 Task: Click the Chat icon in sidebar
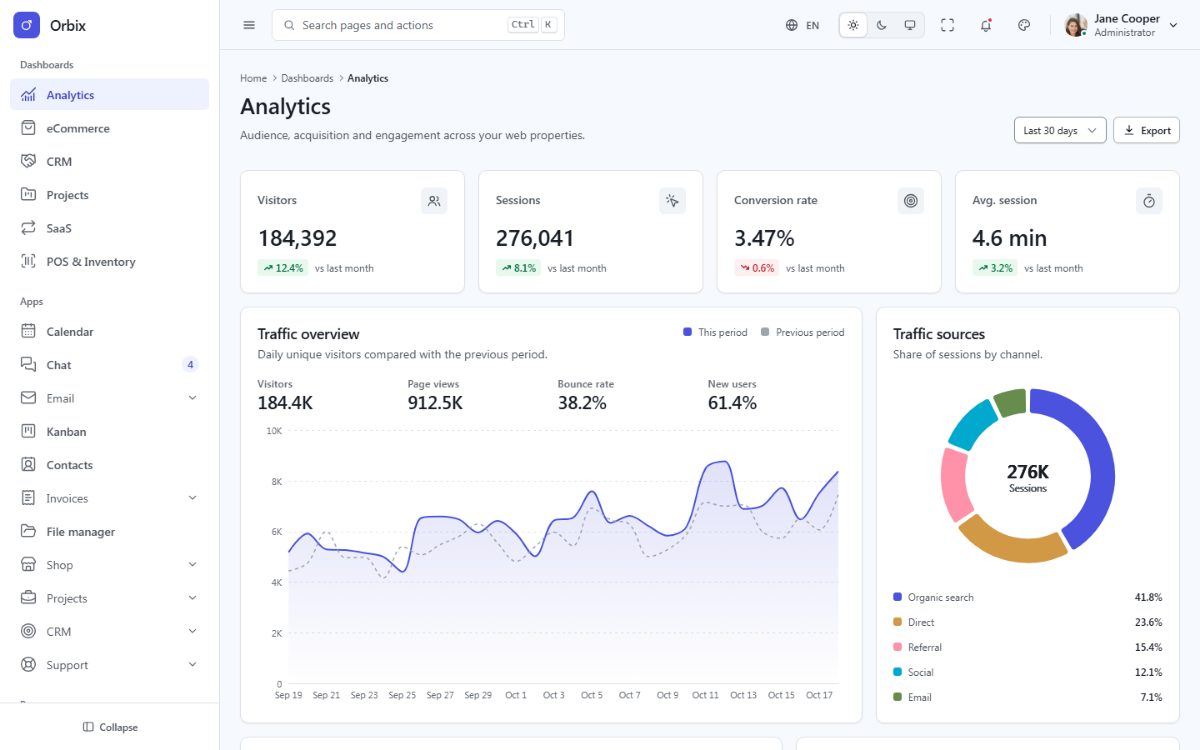coord(28,365)
